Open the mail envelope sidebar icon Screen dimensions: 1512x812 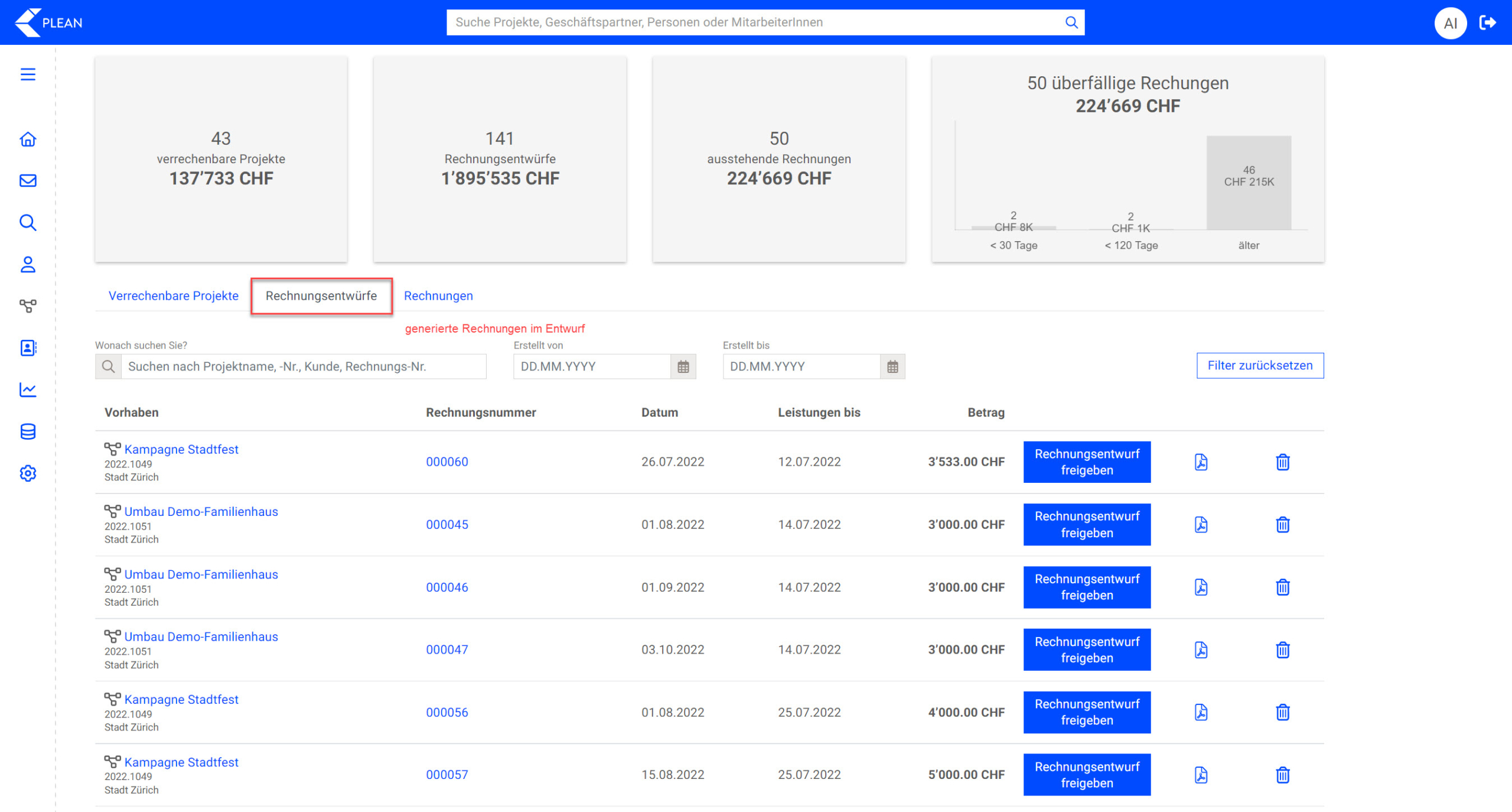[28, 181]
